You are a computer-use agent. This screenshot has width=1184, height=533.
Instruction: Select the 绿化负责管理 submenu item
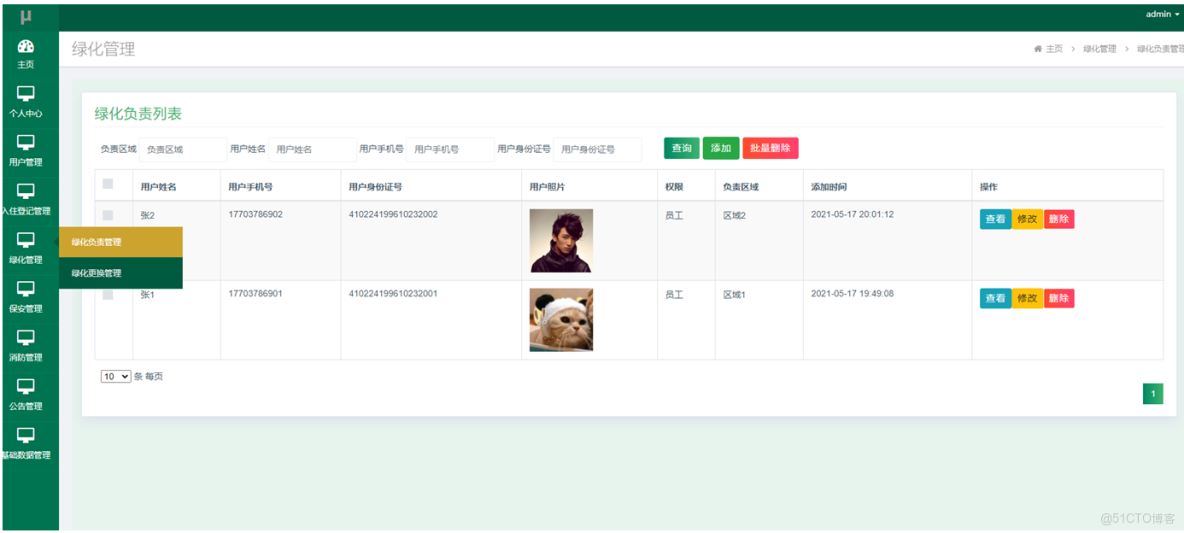121,242
